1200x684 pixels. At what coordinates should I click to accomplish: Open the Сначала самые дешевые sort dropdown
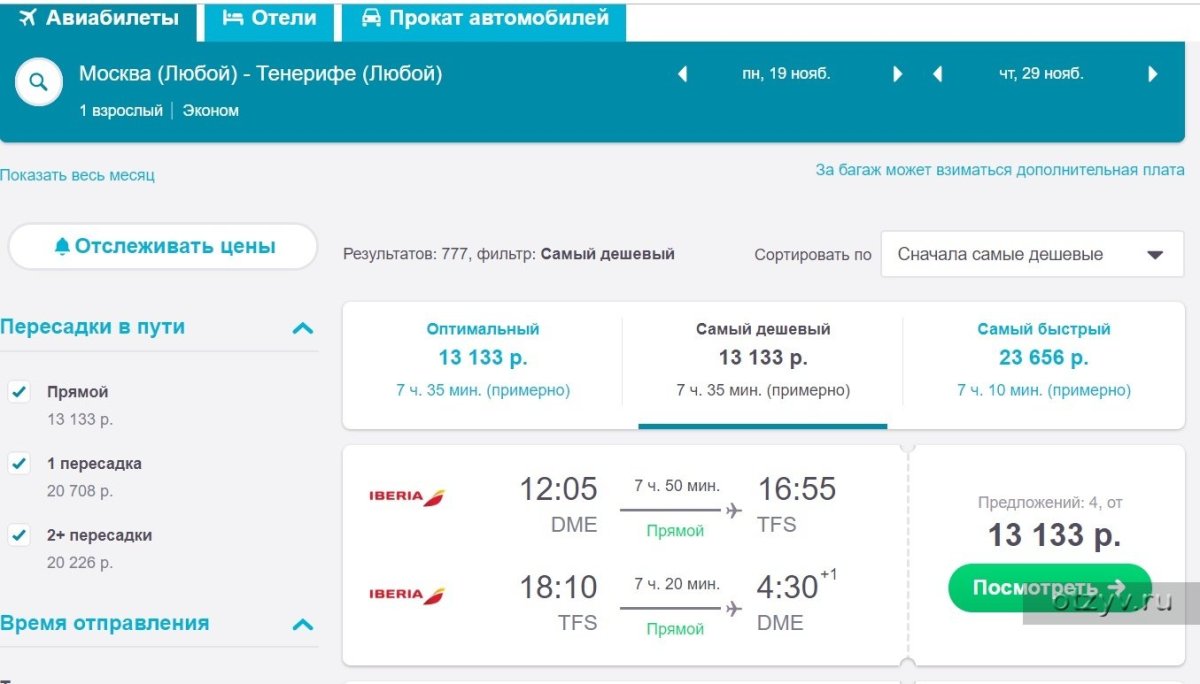(x=1032, y=254)
